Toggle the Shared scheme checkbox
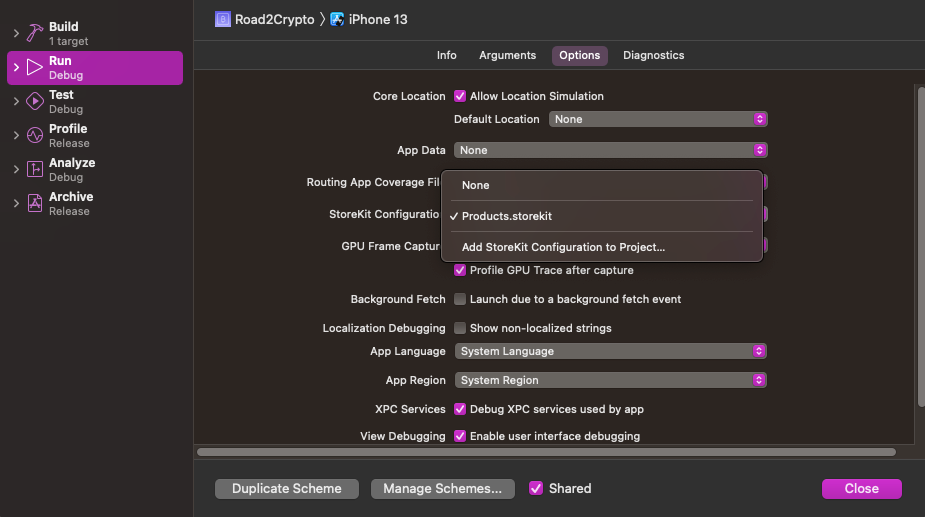The width and height of the screenshot is (925, 517). (x=536, y=488)
